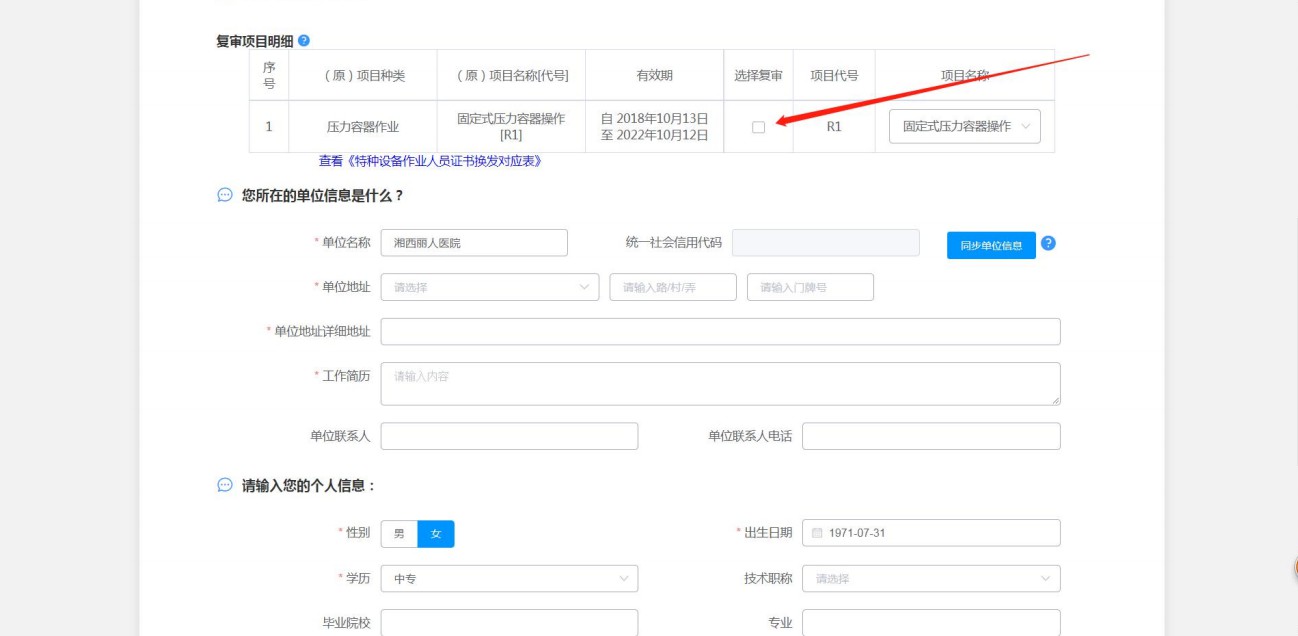Focus 单位地址详细地址 input field
This screenshot has height=636, width=1298.
click(720, 332)
